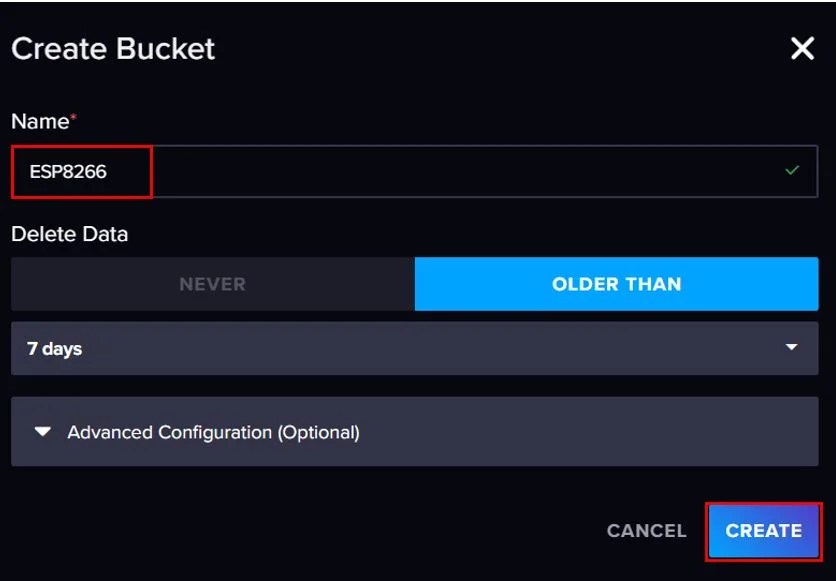Click the disclosure triangle beside Advanced Configuration
Viewport: 836px width, 581px height.
[x=42, y=432]
